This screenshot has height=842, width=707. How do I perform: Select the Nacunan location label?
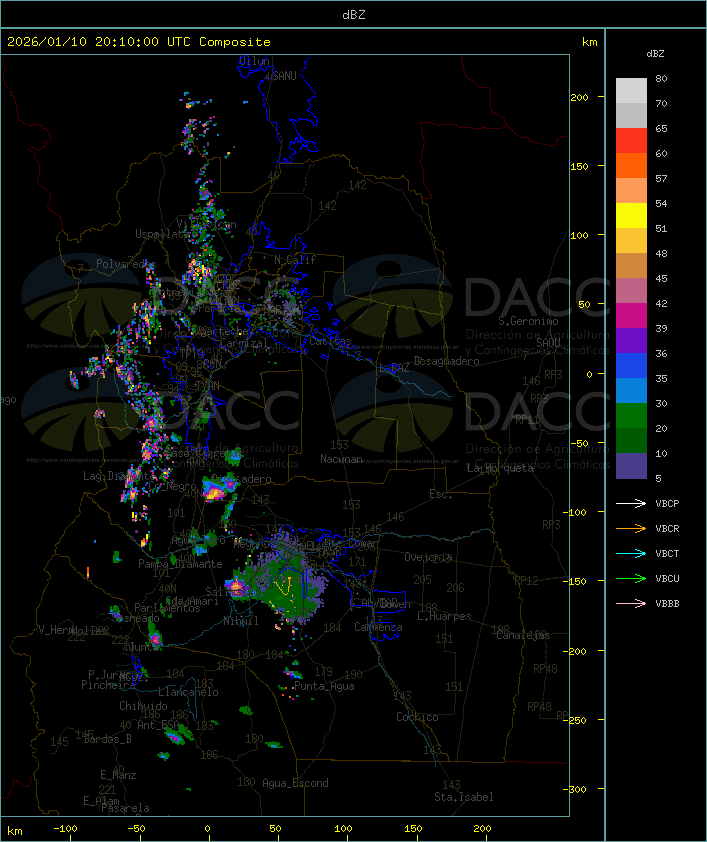[341, 459]
